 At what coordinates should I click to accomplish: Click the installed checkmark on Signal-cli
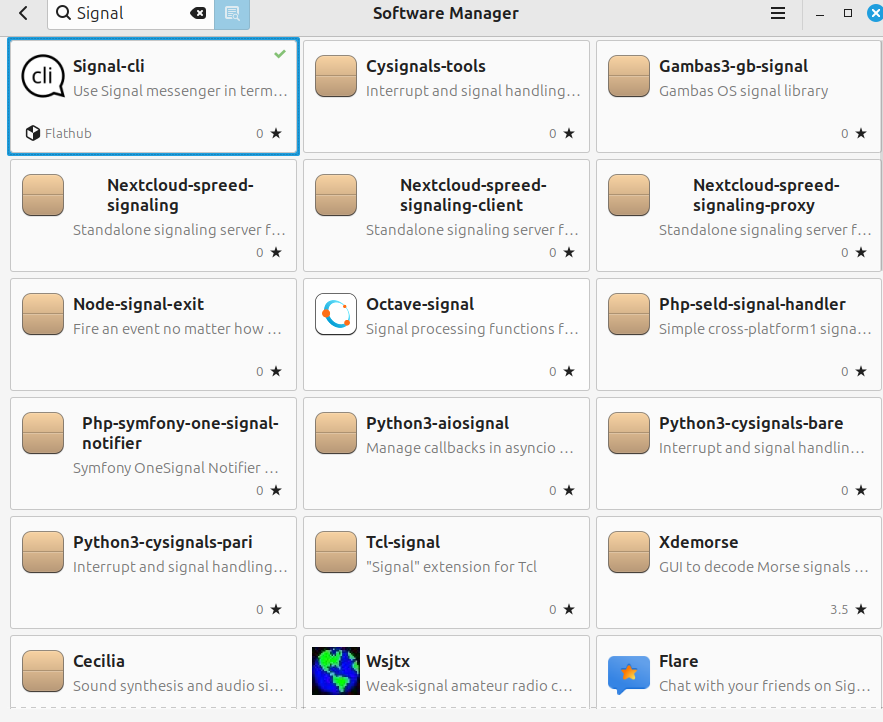pos(280,54)
